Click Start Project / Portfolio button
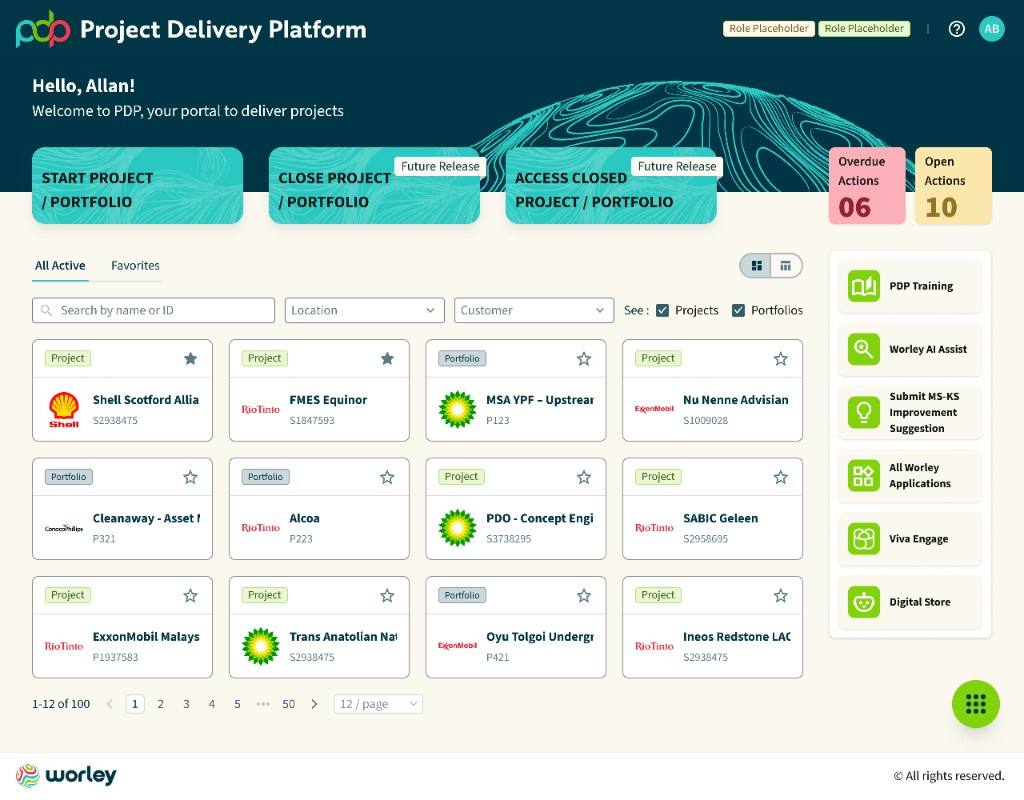Image resolution: width=1024 pixels, height=800 pixels. click(137, 185)
